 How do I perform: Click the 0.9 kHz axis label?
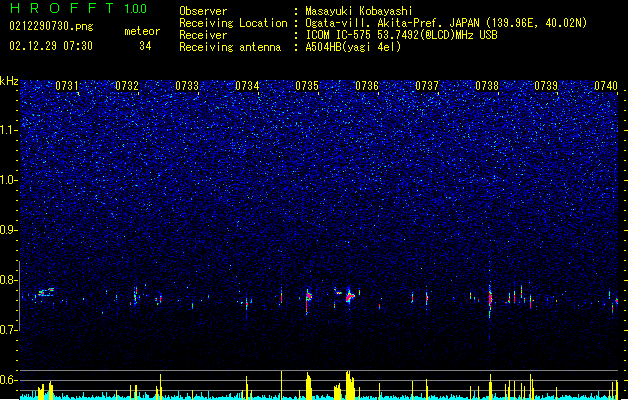tap(9, 230)
